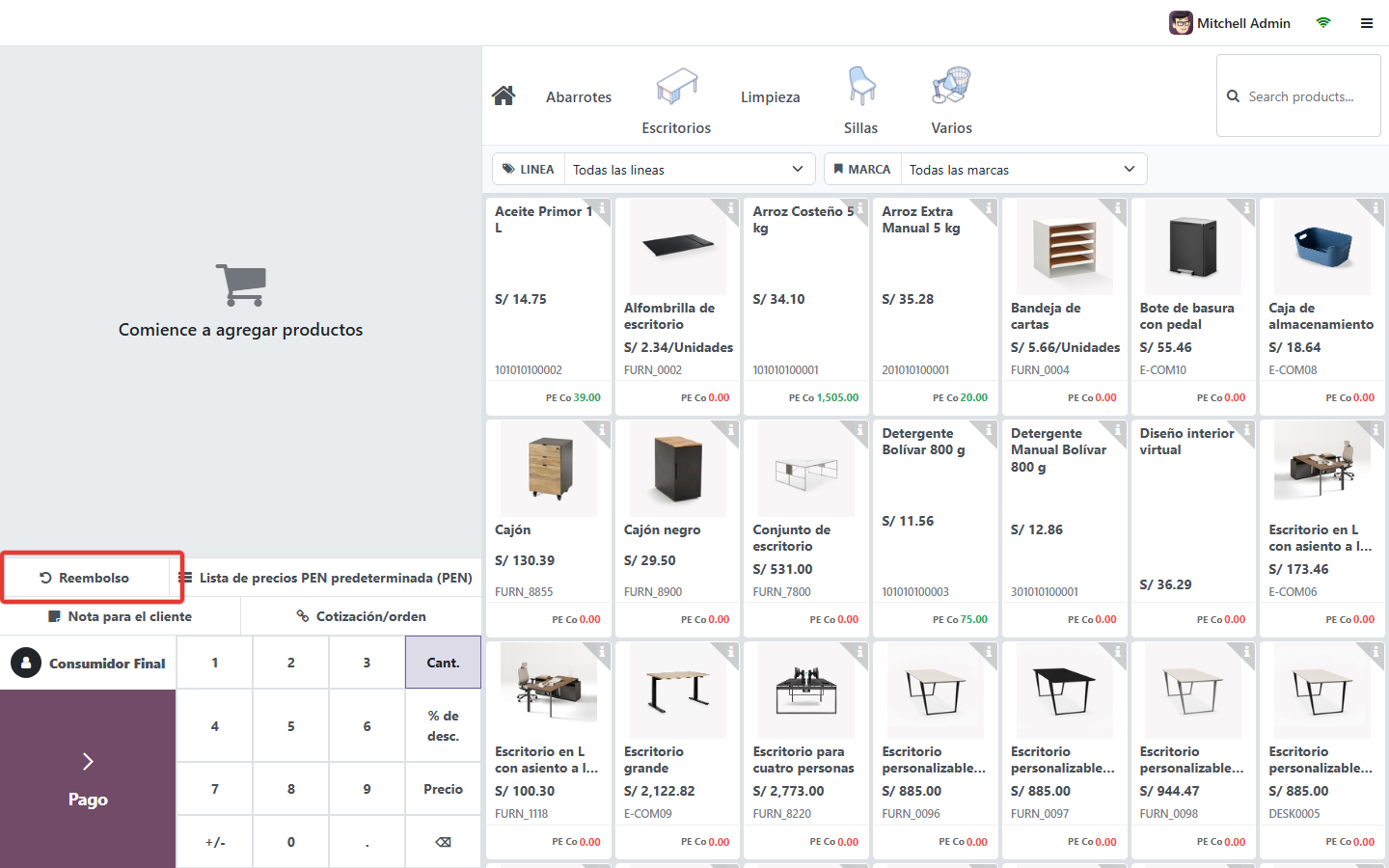Viewport: 1389px width, 868px height.
Task: Switch numpad to Precio mode
Action: click(x=443, y=789)
